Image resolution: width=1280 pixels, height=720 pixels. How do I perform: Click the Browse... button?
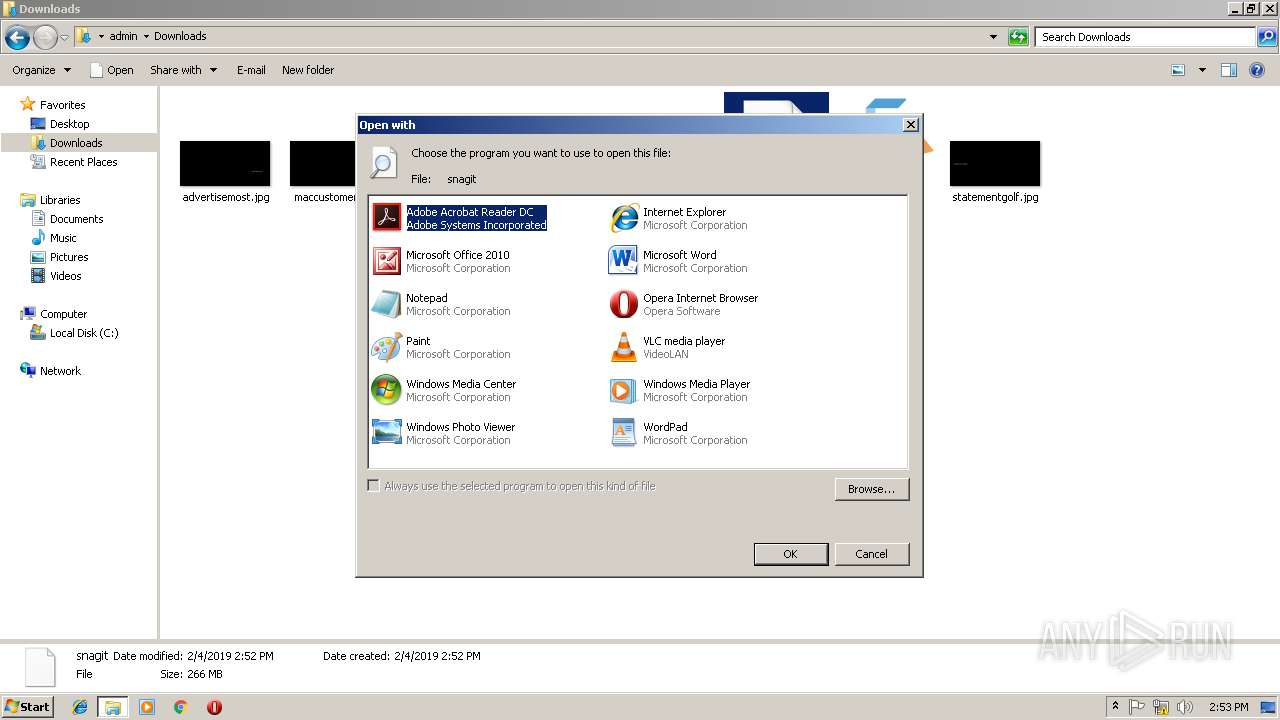pyautogui.click(x=871, y=489)
